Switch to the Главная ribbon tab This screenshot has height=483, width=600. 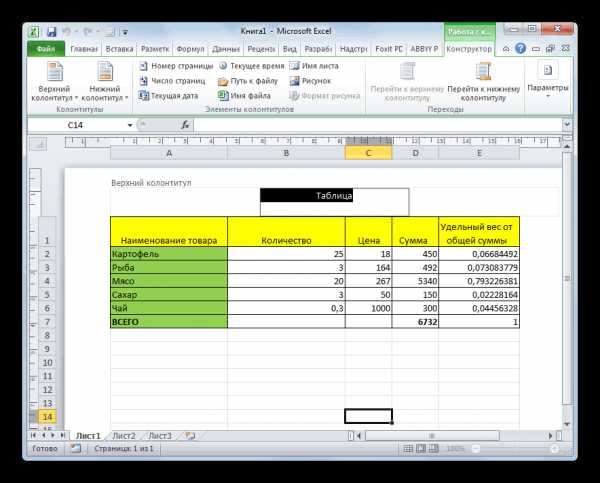84,49
